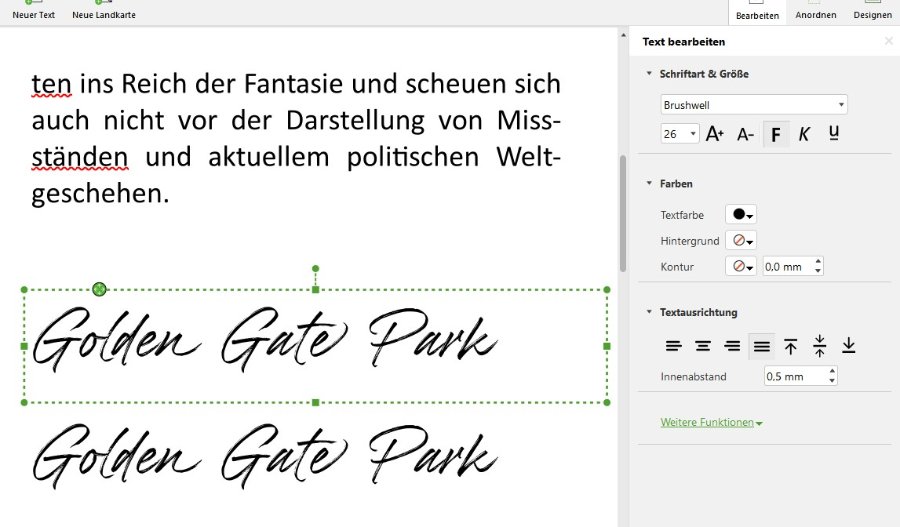
Task: Align text to top vertically
Action: 790,346
